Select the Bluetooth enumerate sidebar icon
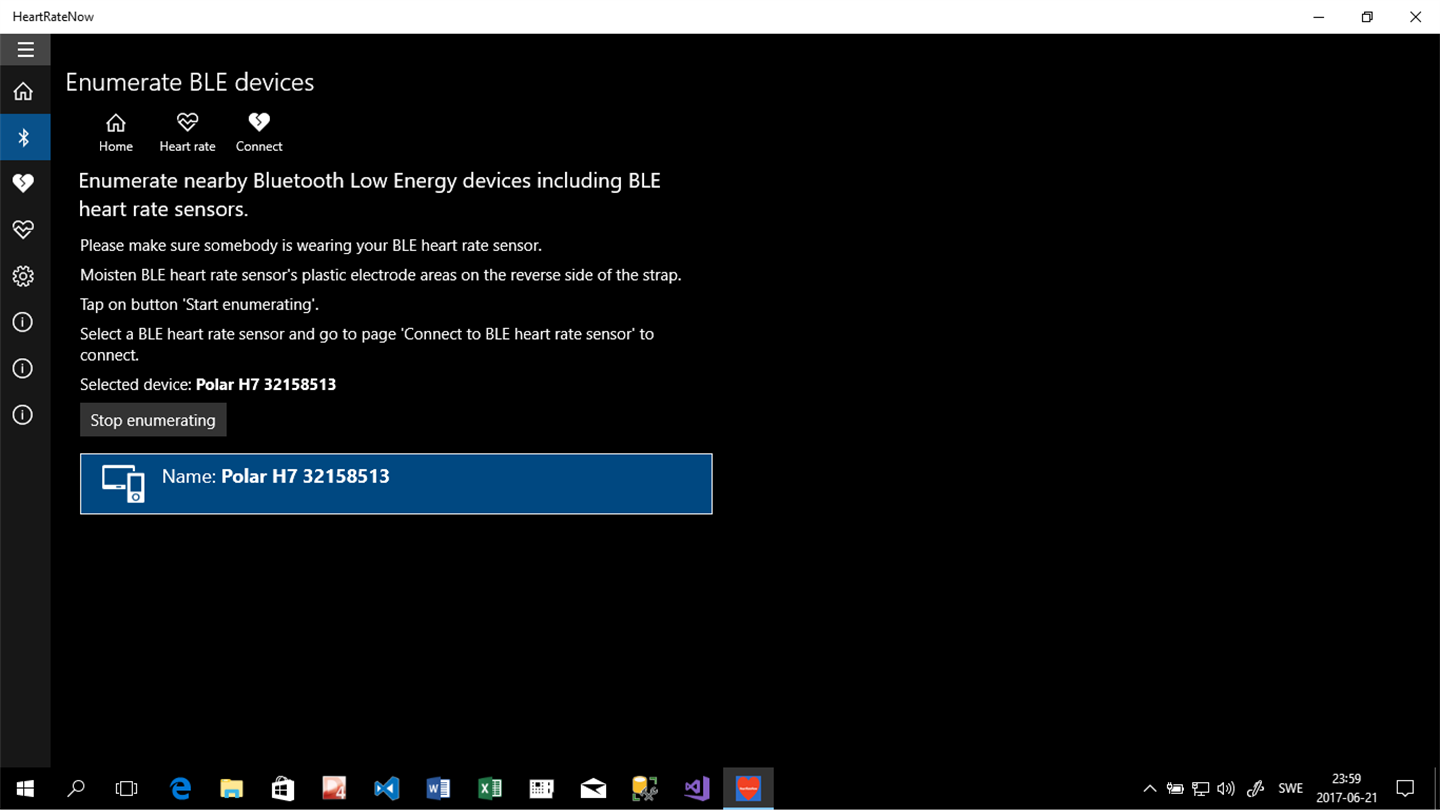The height and width of the screenshot is (810, 1440). click(25, 138)
